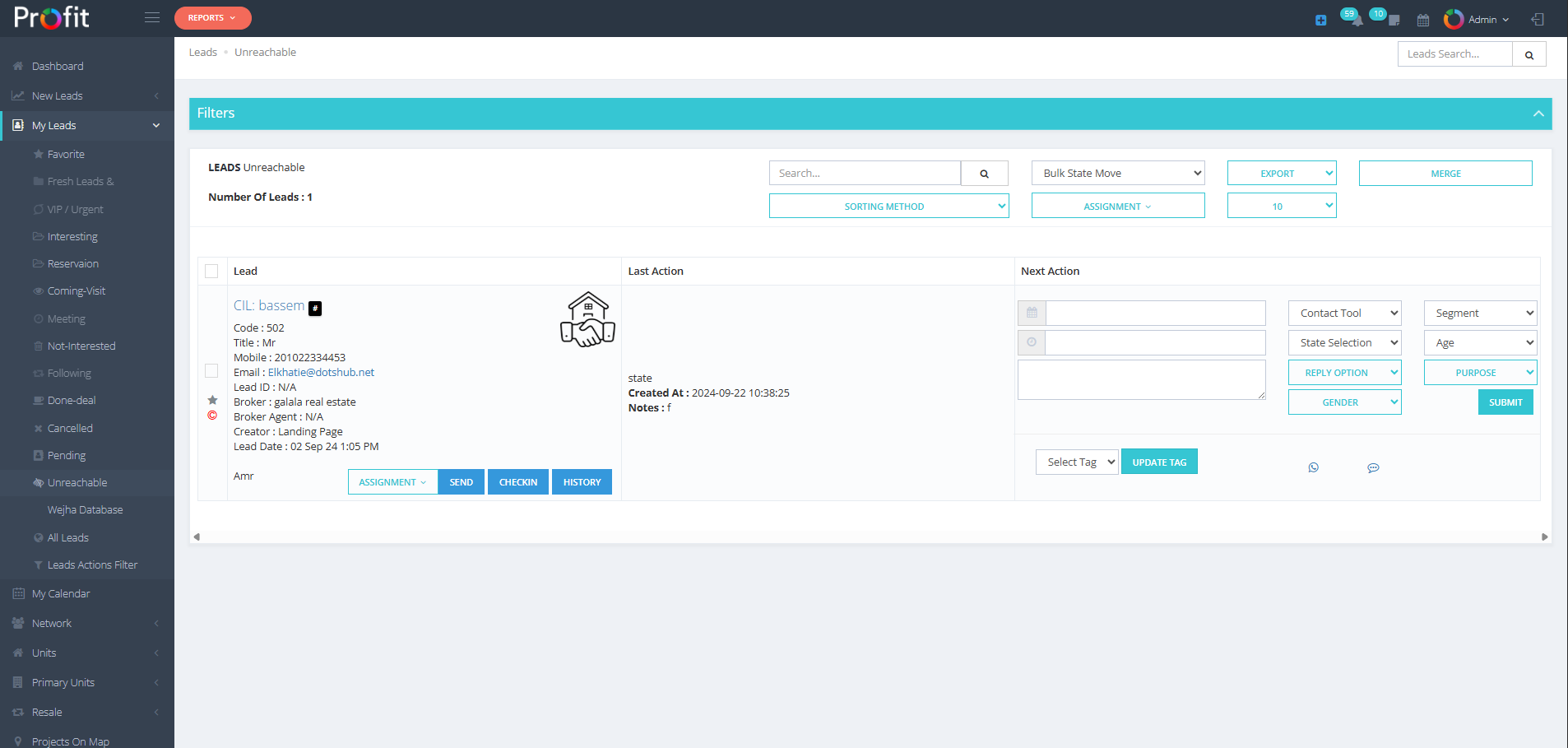Screen dimensions: 1568x748
Task: Click the magnifier button in Leads Search
Action: pyautogui.click(x=1529, y=54)
